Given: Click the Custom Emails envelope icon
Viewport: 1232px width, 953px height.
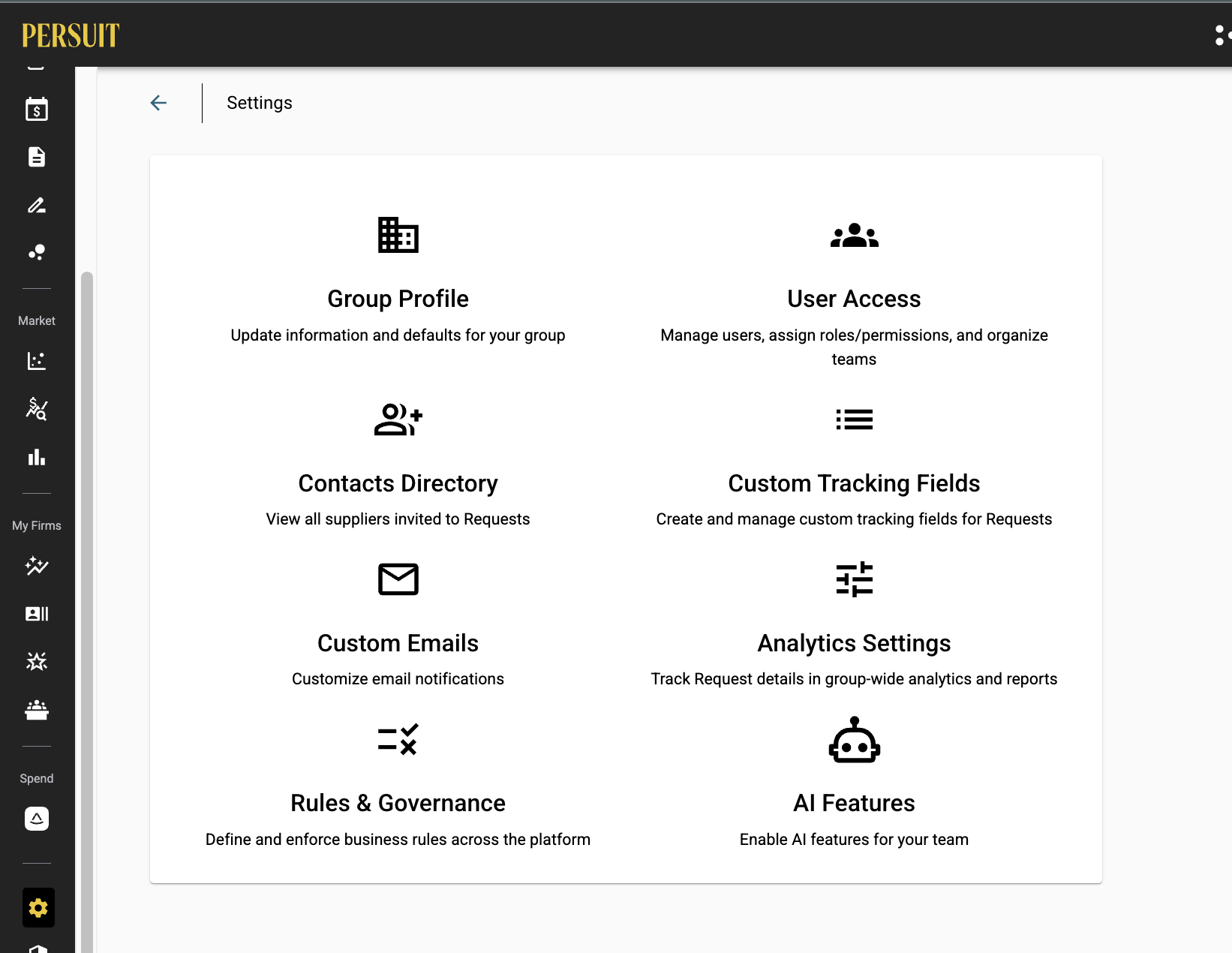Looking at the screenshot, I should click(398, 579).
